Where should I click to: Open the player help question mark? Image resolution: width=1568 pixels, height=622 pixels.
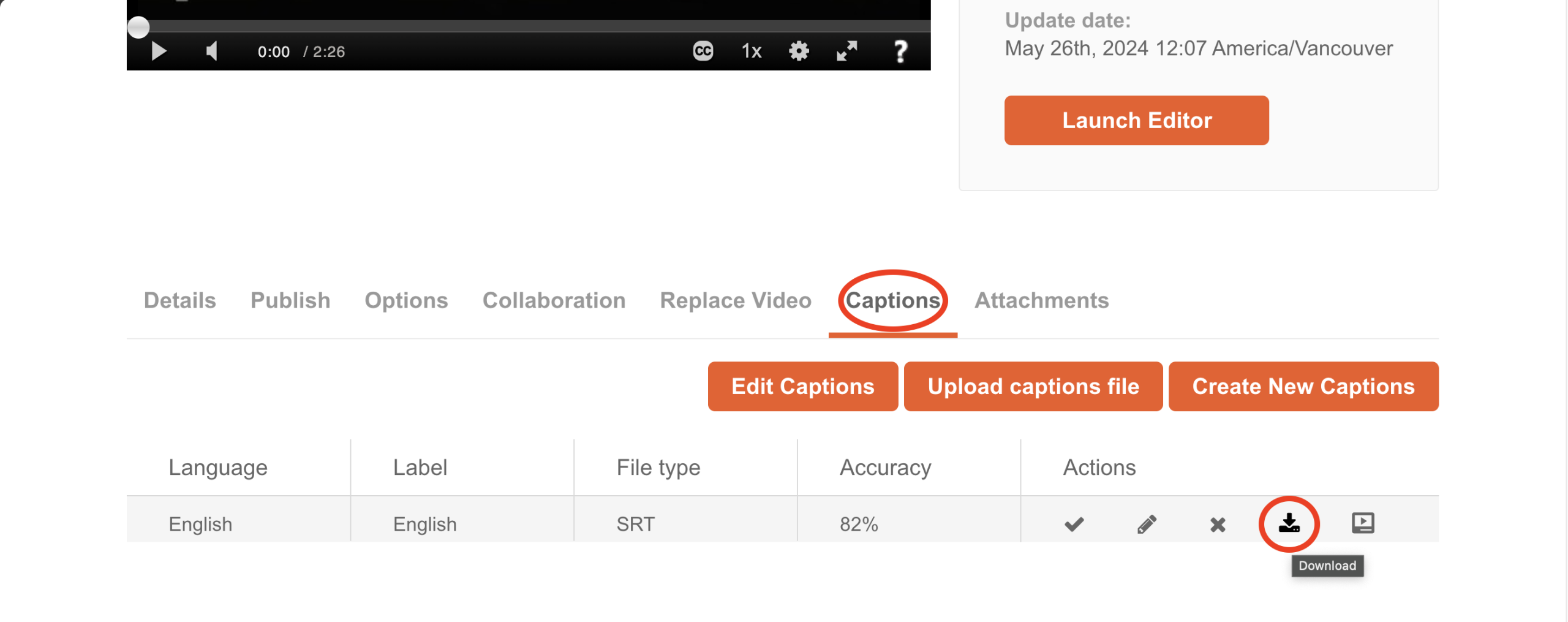point(900,51)
